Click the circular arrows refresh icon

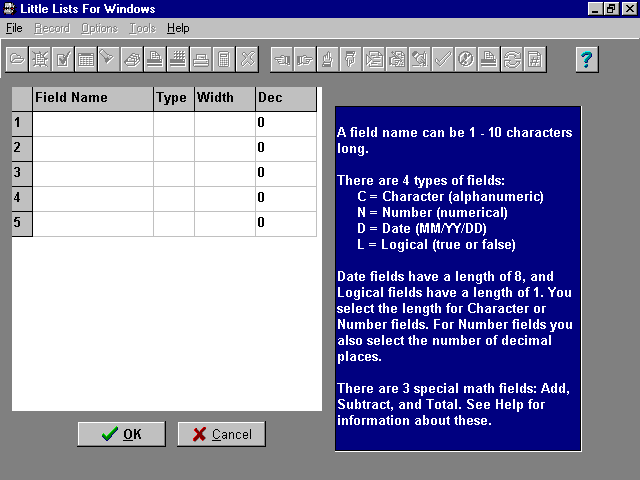click(x=512, y=59)
